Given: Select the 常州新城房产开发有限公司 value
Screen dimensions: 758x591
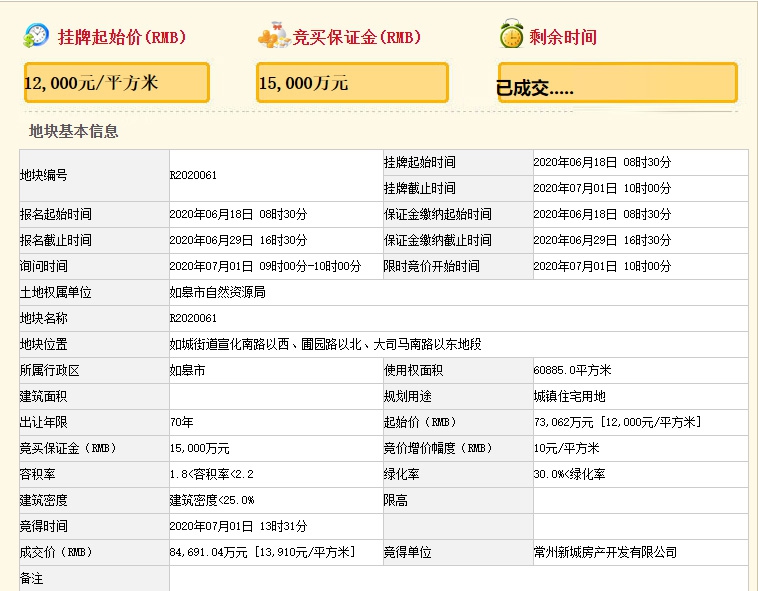Looking at the screenshot, I should [605, 552].
